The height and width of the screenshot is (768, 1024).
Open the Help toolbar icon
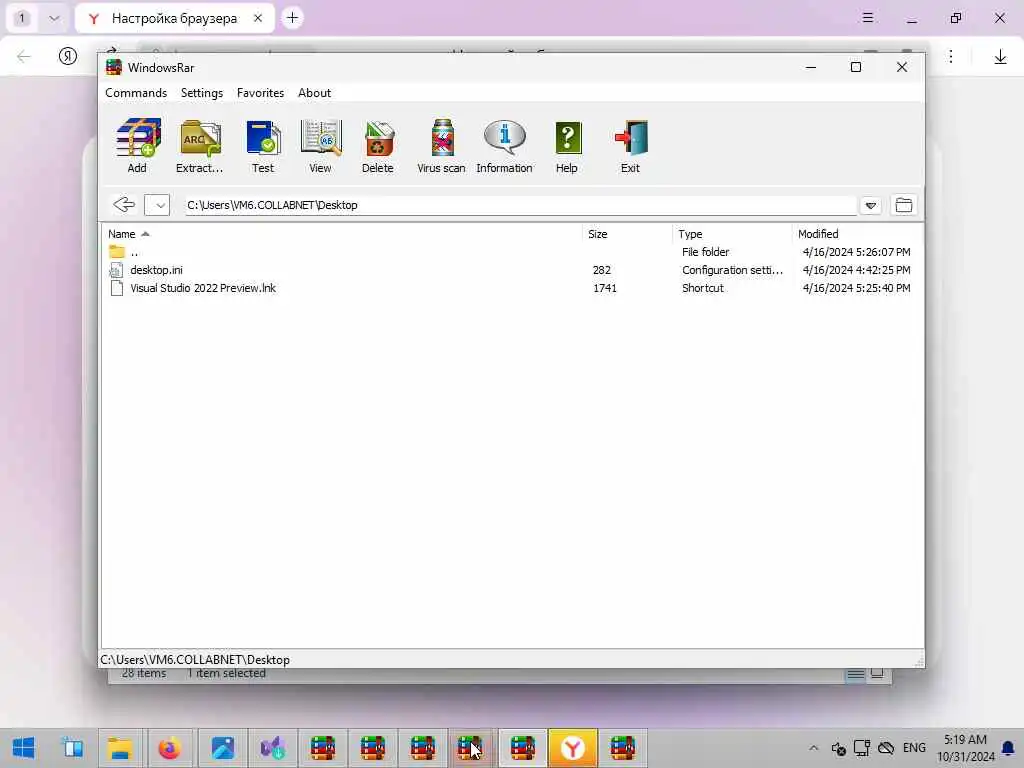coord(567,146)
